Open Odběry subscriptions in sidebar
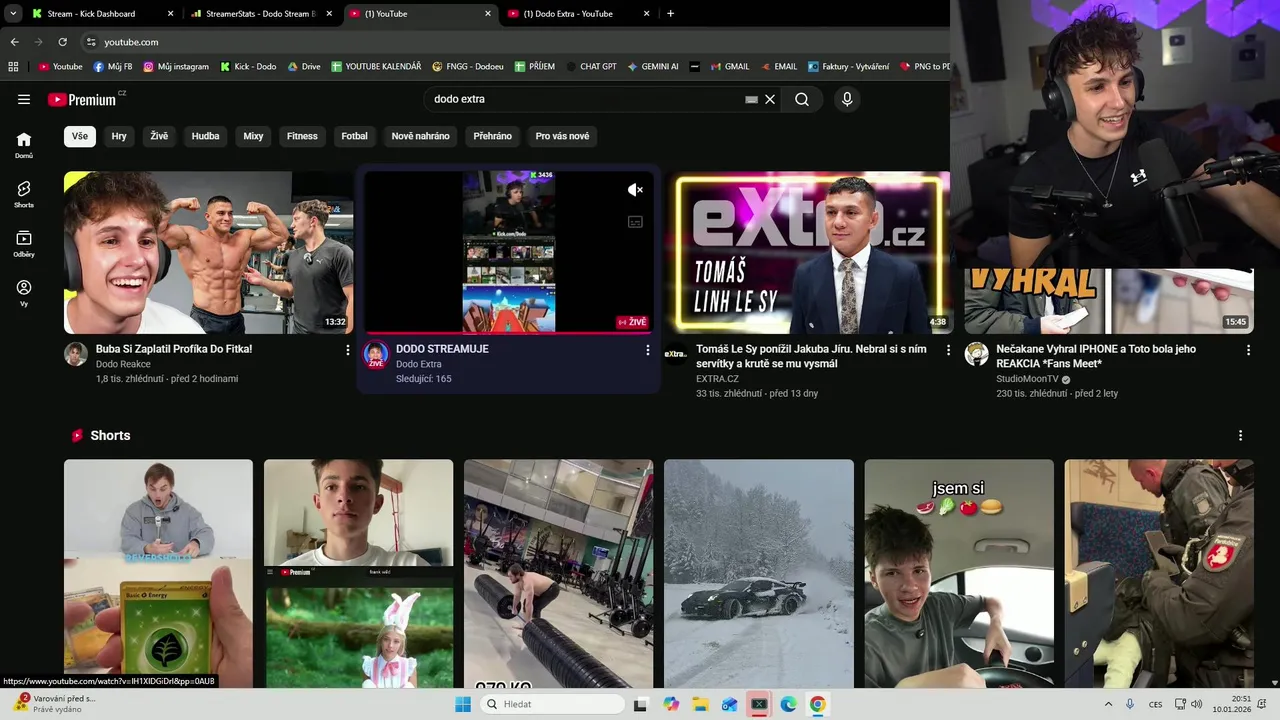The height and width of the screenshot is (720, 1280). coord(24,244)
